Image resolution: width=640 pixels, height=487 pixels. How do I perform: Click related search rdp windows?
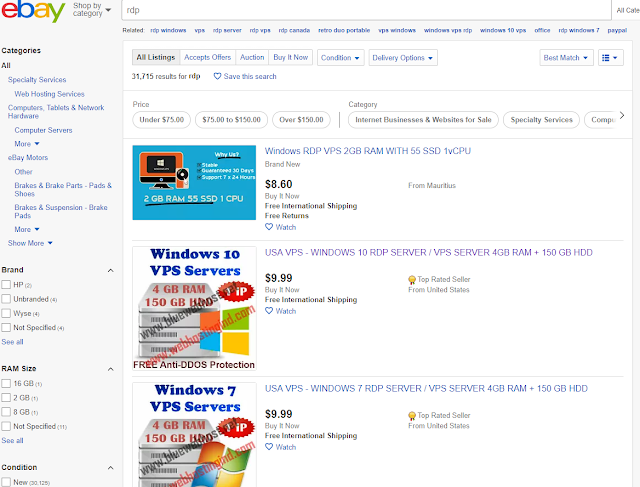tap(168, 30)
